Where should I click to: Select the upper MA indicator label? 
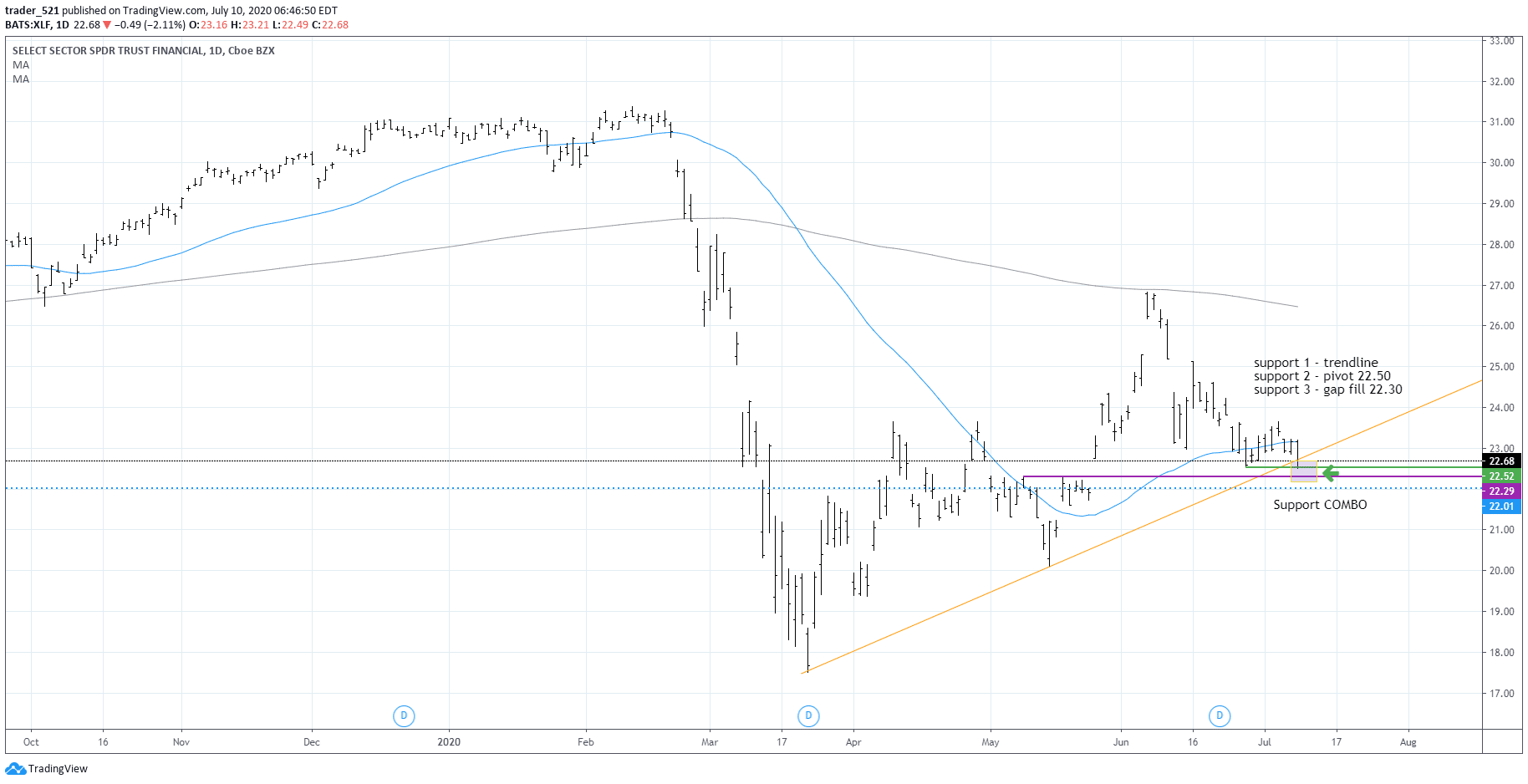(21, 65)
